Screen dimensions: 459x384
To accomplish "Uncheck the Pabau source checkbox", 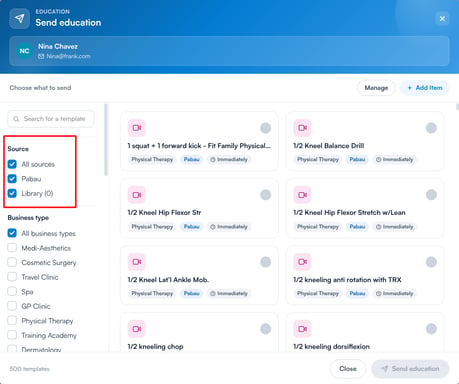I will point(12,179).
